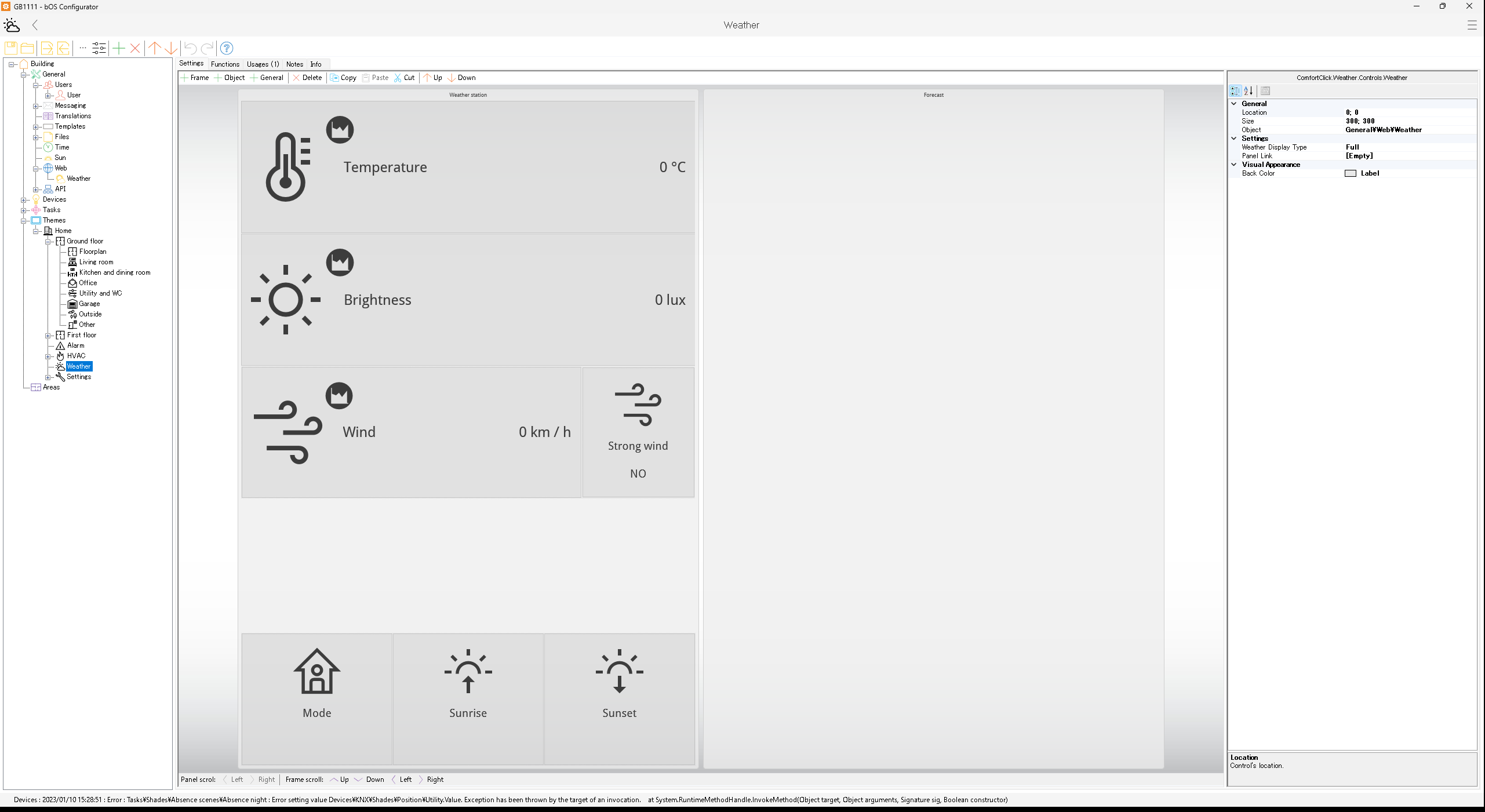
Task: Open the Usages (1) tab
Action: pos(263,64)
